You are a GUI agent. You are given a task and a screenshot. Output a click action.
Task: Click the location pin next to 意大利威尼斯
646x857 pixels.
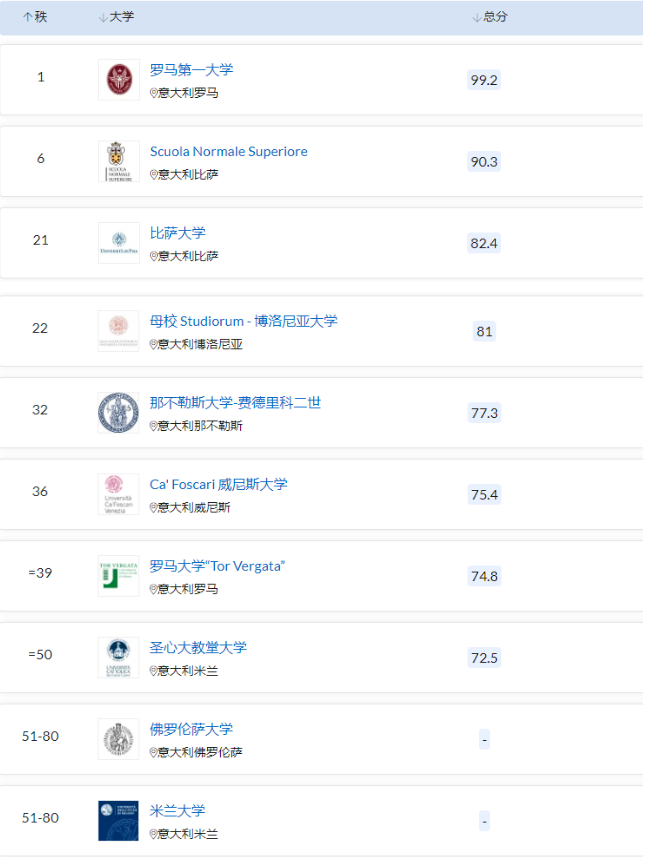point(154,508)
